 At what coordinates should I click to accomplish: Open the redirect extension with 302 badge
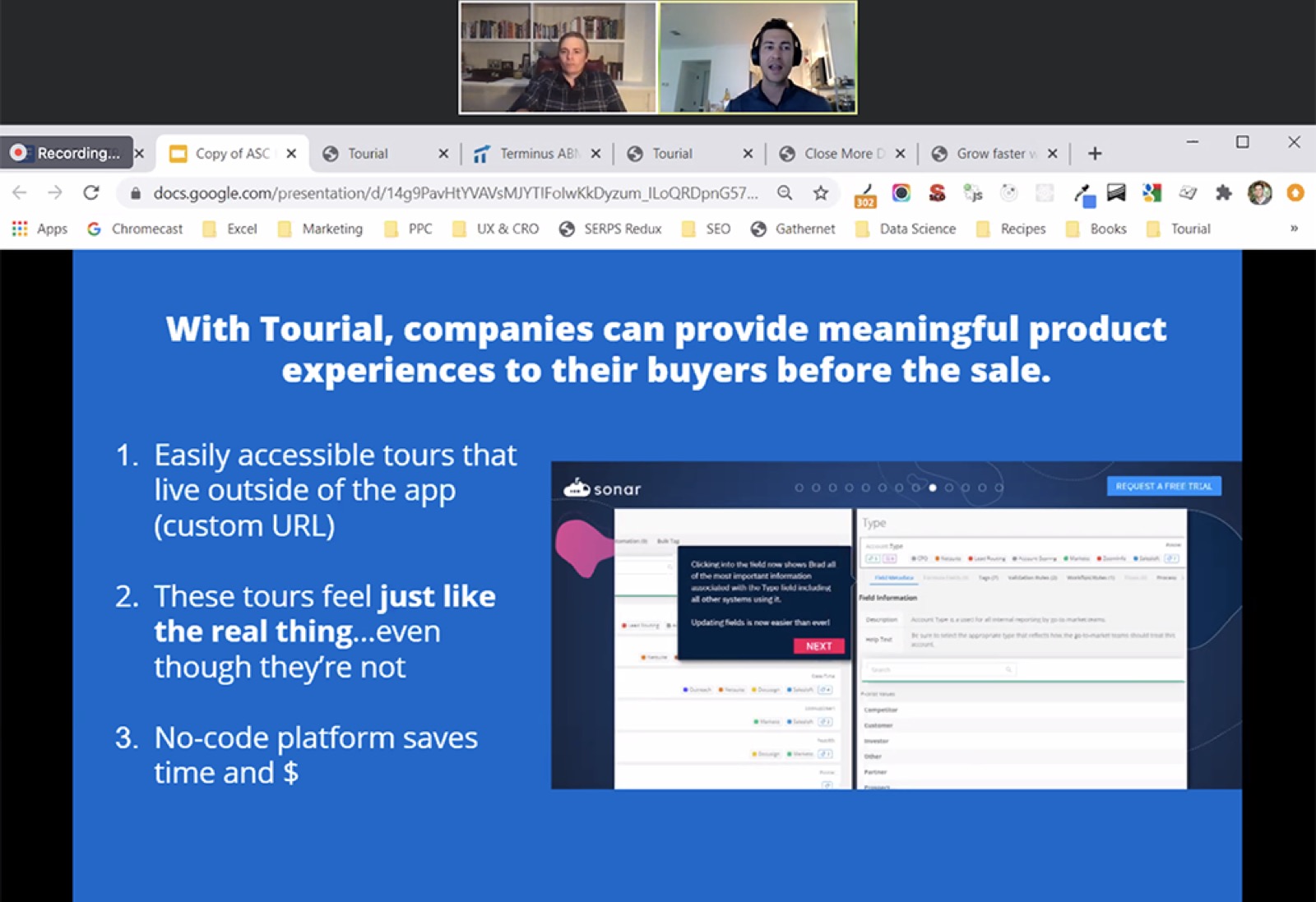pos(865,195)
